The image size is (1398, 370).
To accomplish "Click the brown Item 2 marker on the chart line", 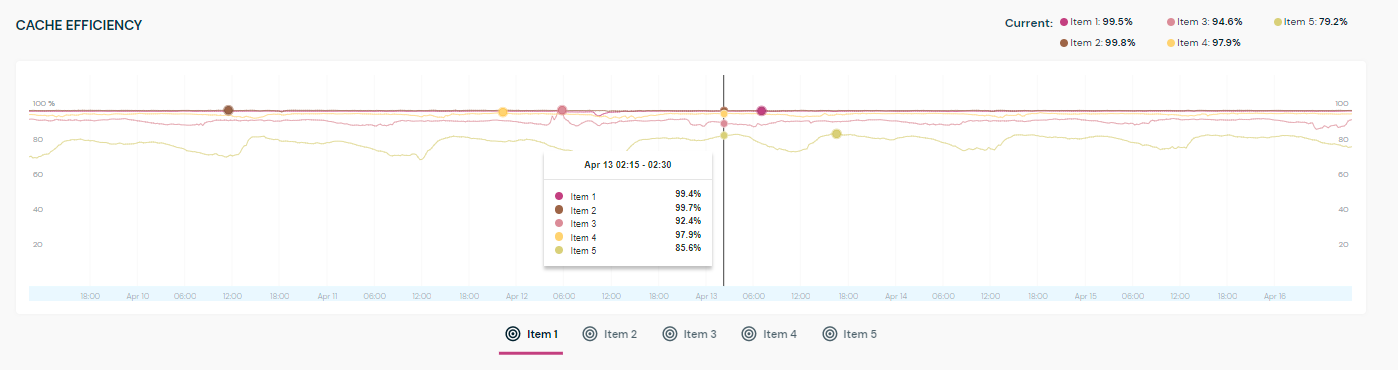I will click(x=228, y=110).
